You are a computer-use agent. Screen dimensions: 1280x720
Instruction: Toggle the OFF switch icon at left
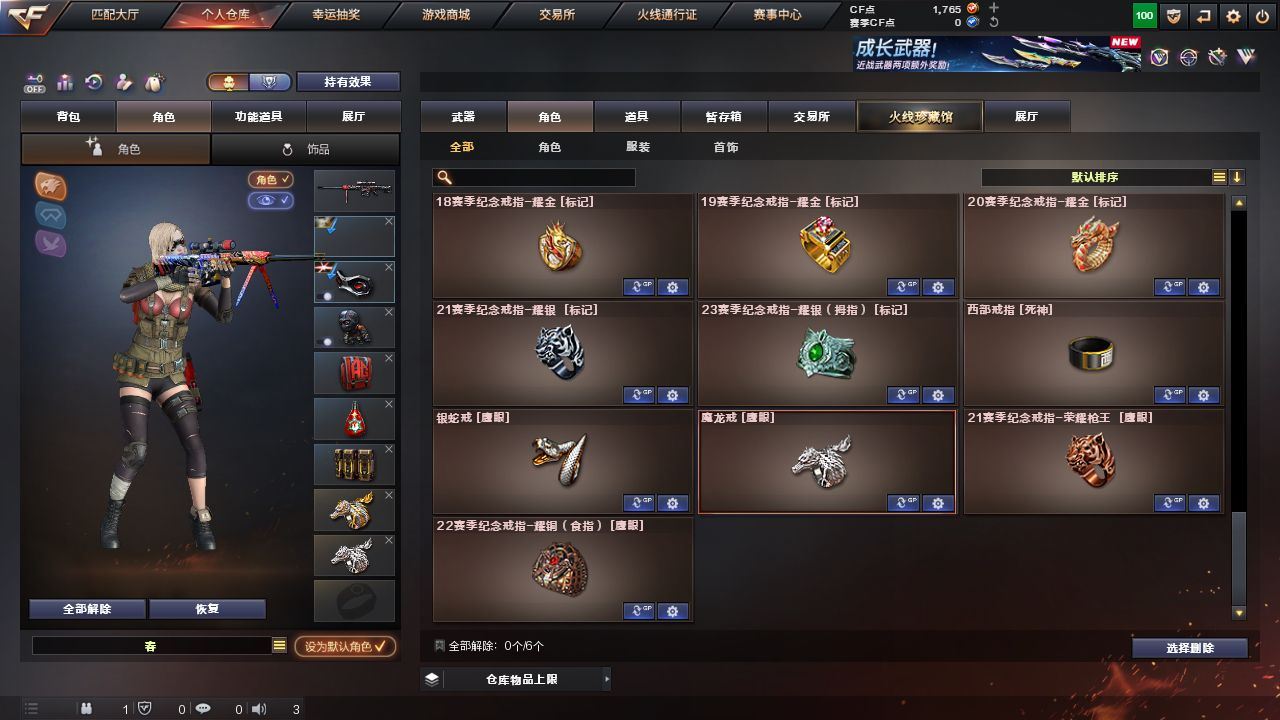(35, 83)
